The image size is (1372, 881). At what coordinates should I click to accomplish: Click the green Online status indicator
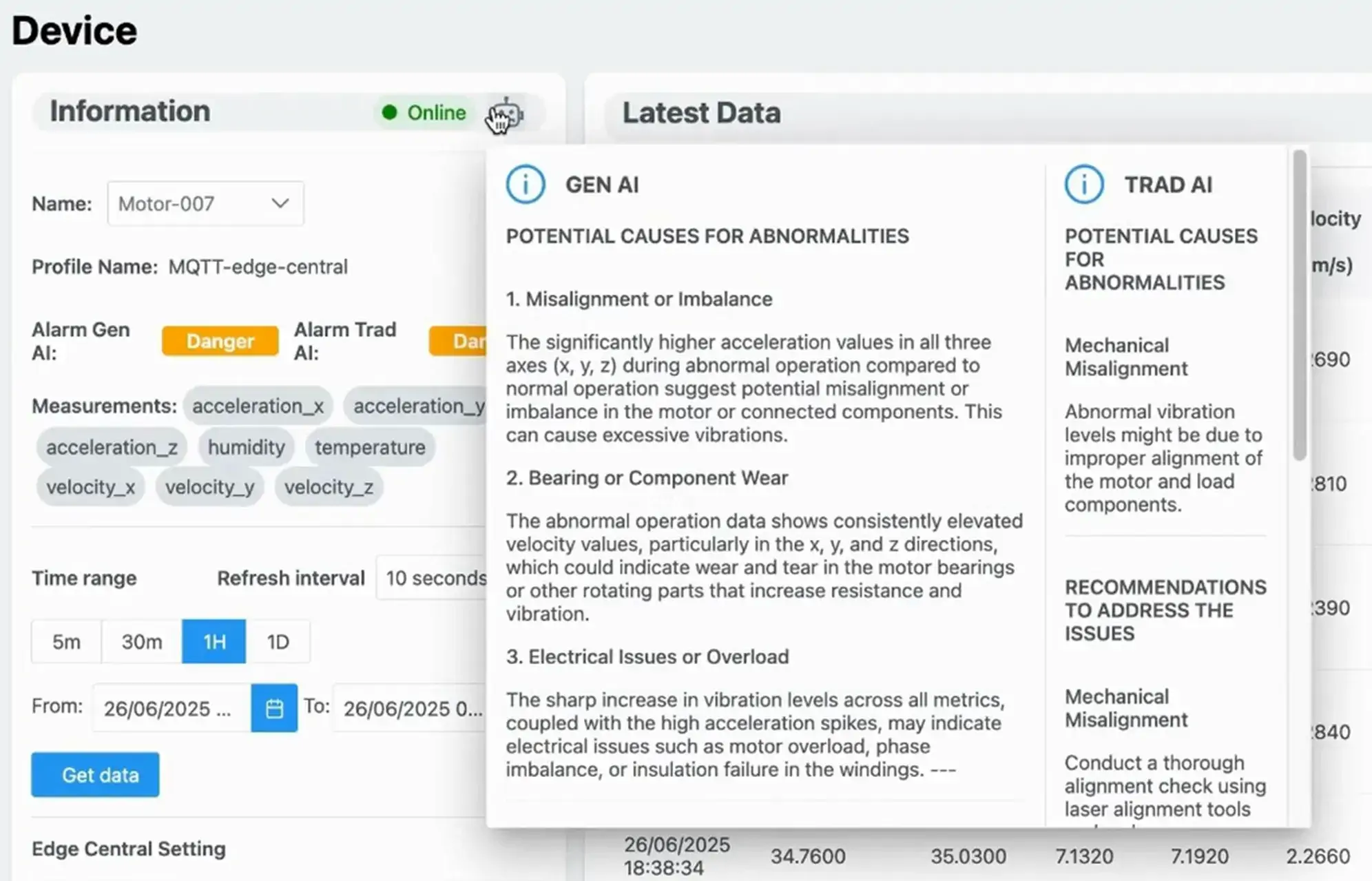424,113
